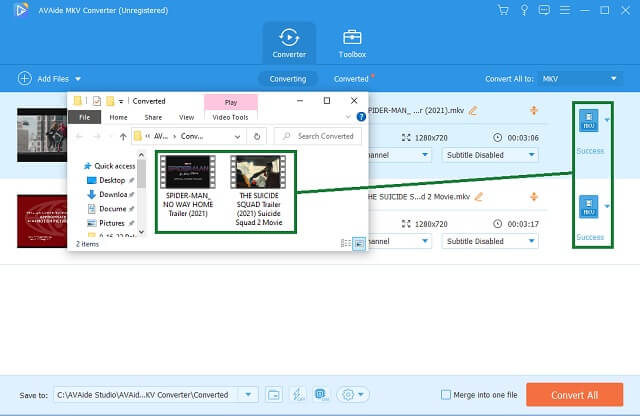
Task: Click quick access properties icon in Explorer title bar
Action: [97, 101]
